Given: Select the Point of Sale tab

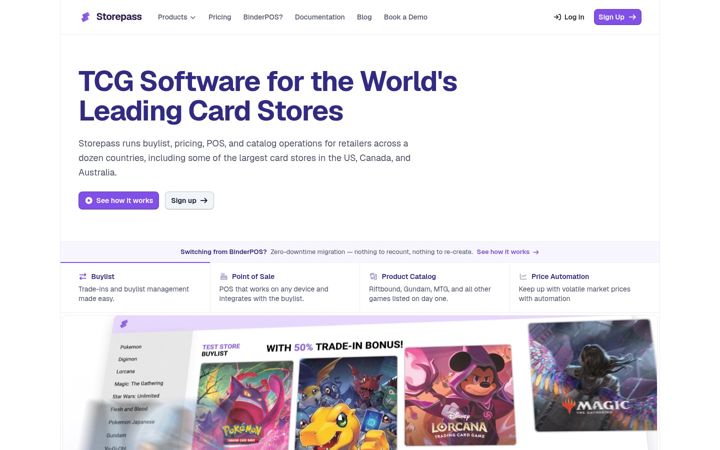Looking at the screenshot, I should 285,287.
